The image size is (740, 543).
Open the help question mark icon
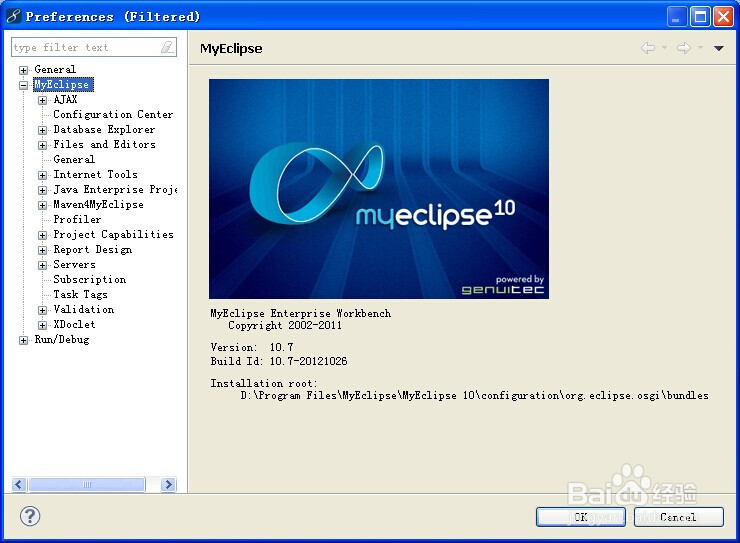tap(30, 516)
